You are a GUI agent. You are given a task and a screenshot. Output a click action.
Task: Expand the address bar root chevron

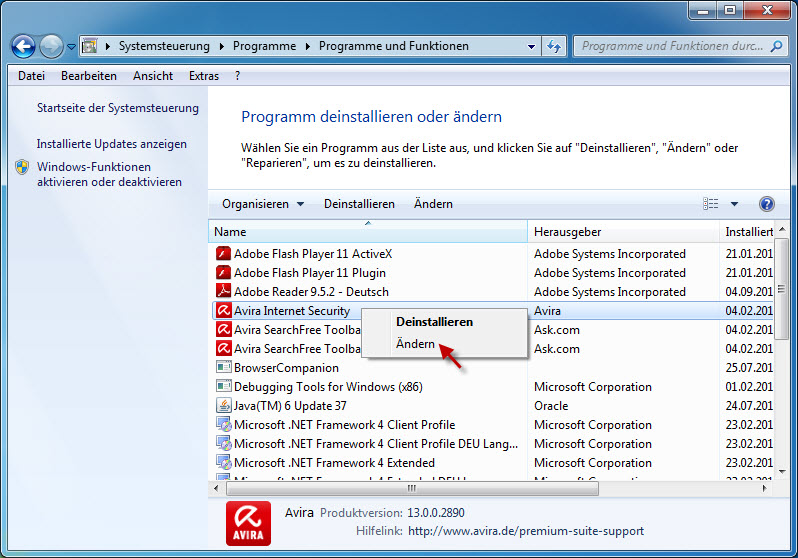(x=108, y=46)
